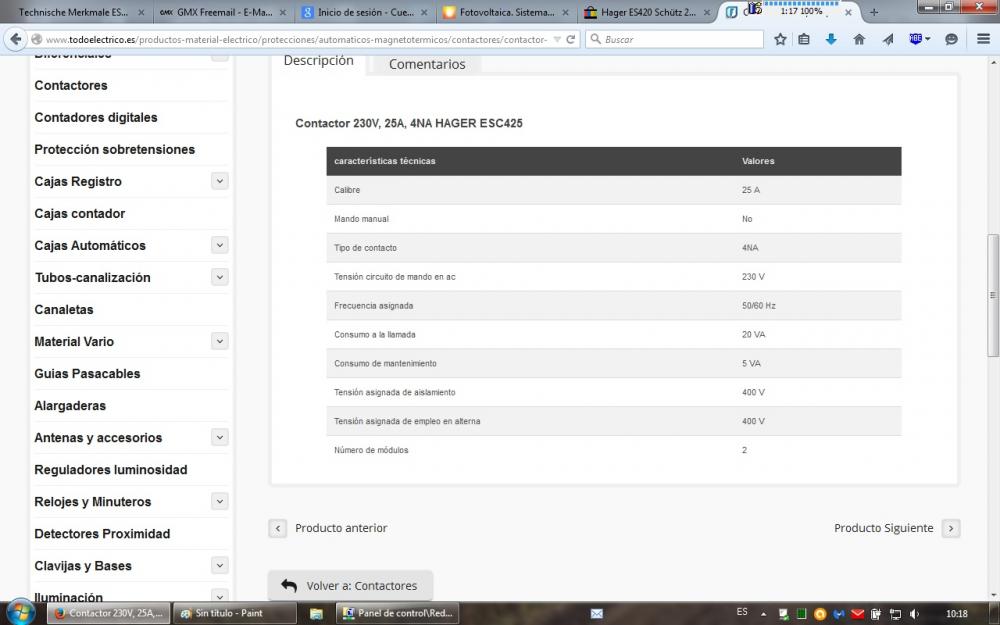Click the envelope mail icon in taskbar
1000x625 pixels.
pos(596,614)
